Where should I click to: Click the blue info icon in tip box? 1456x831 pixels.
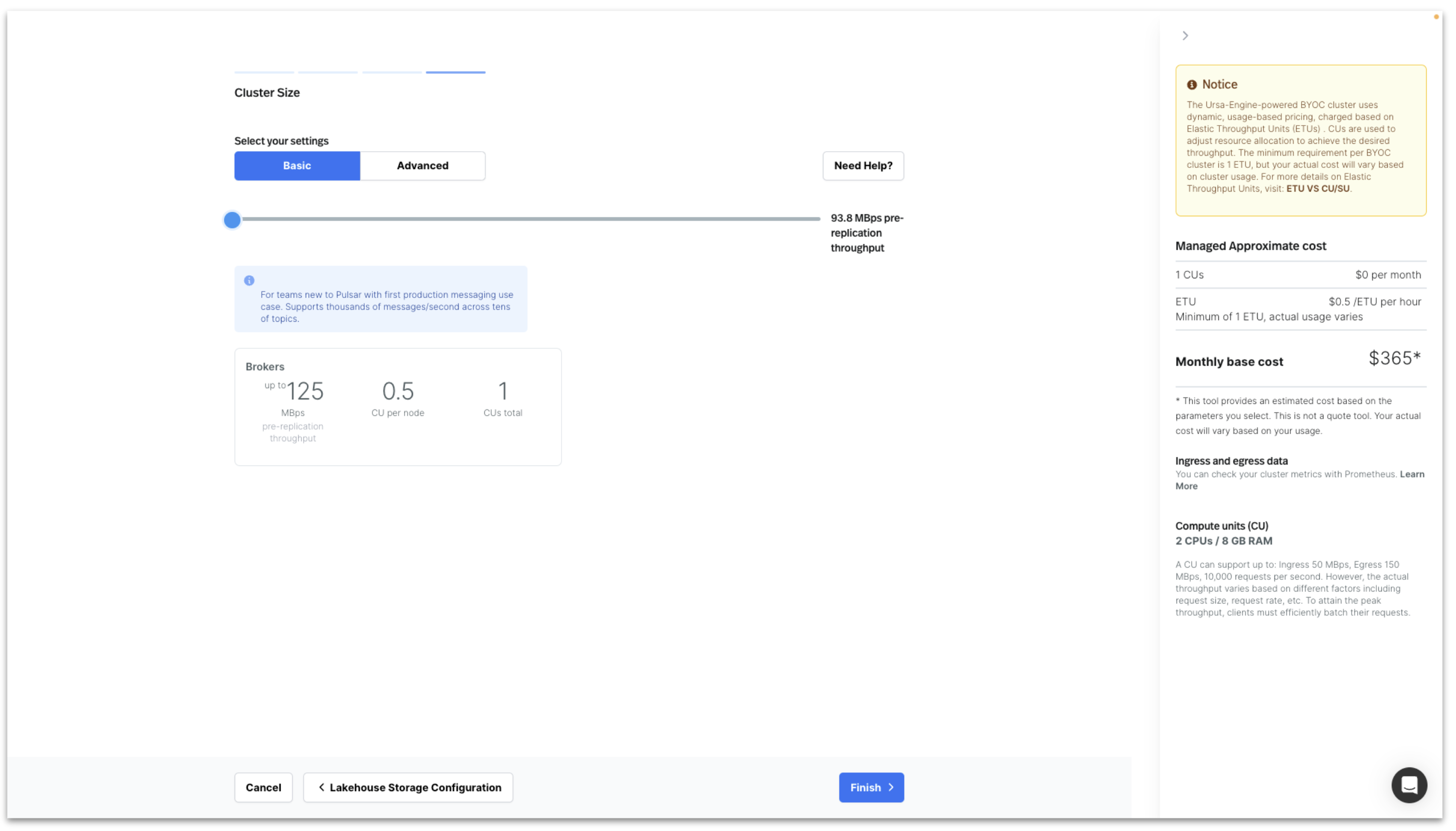(249, 280)
